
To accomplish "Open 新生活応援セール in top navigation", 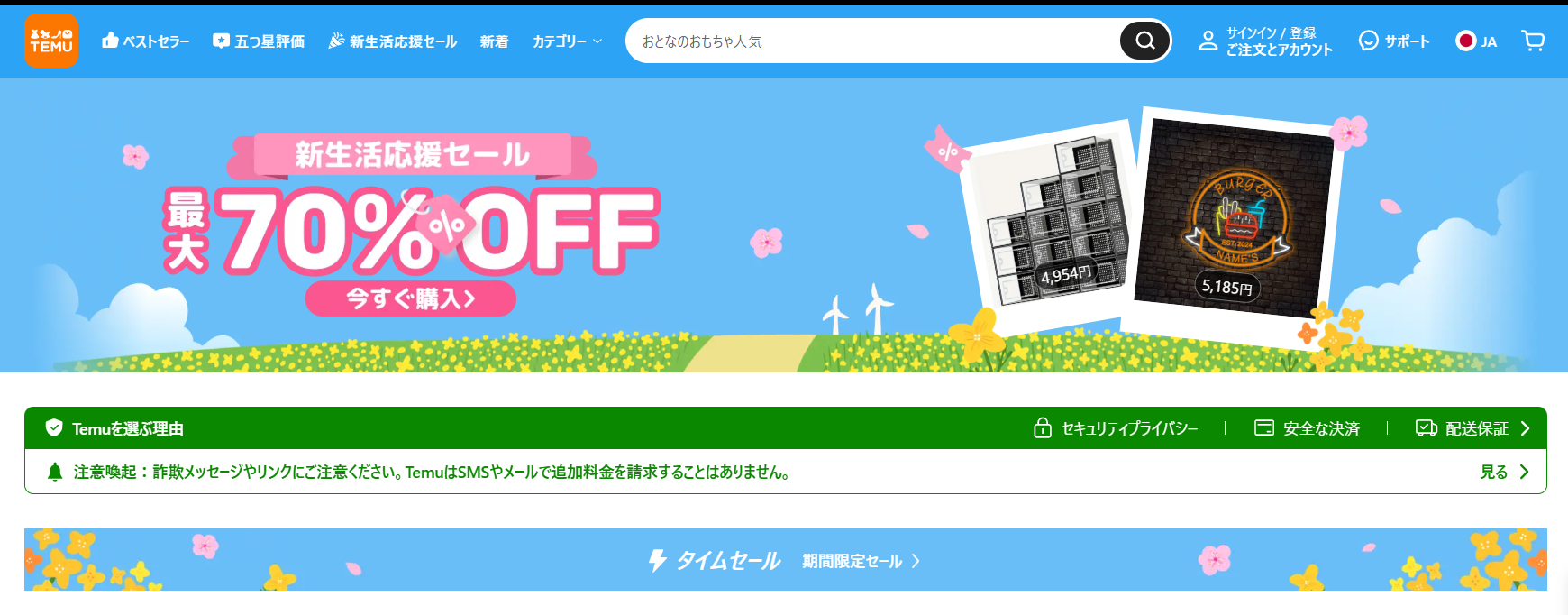I will pyautogui.click(x=393, y=41).
